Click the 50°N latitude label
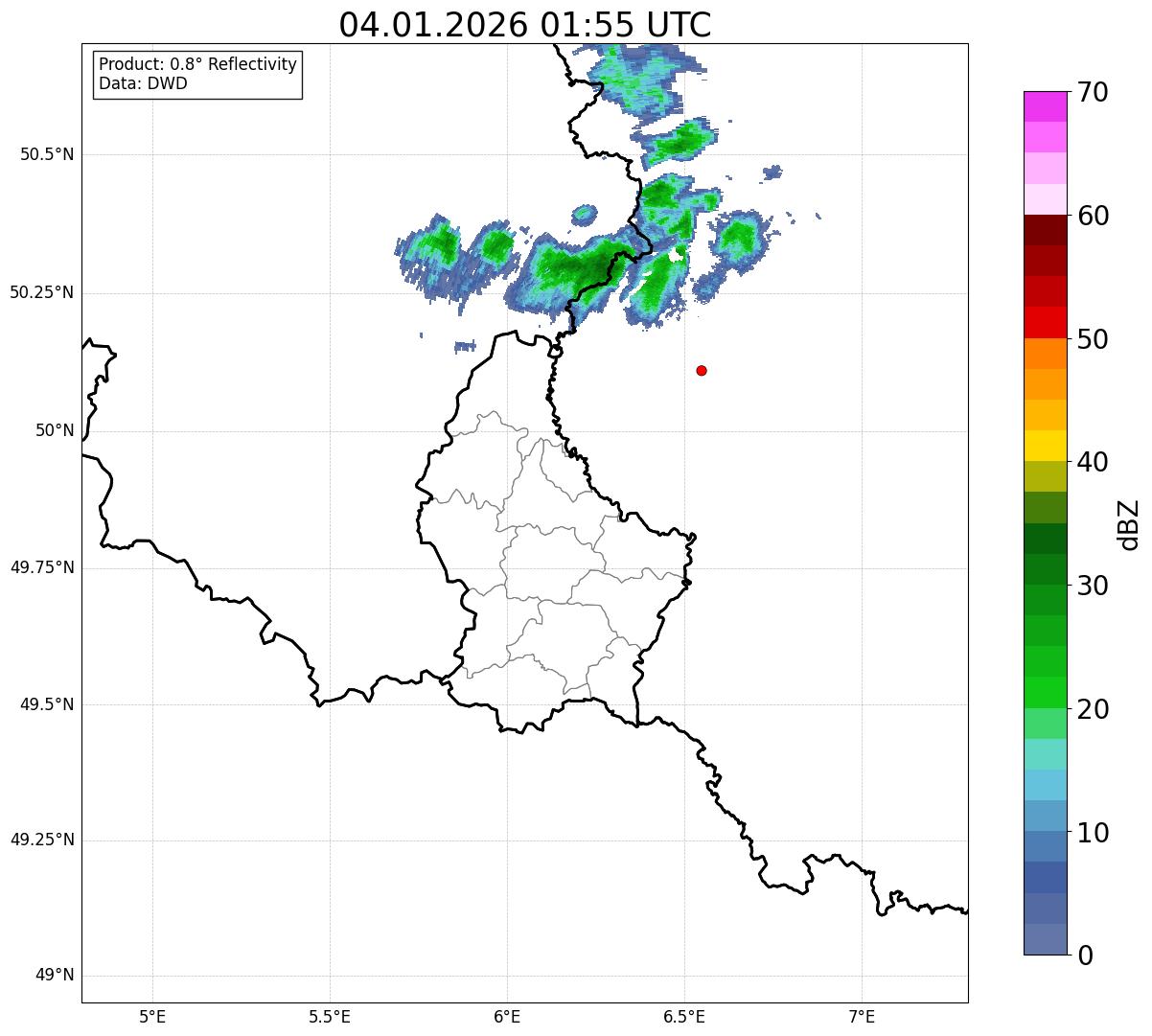 click(x=55, y=430)
